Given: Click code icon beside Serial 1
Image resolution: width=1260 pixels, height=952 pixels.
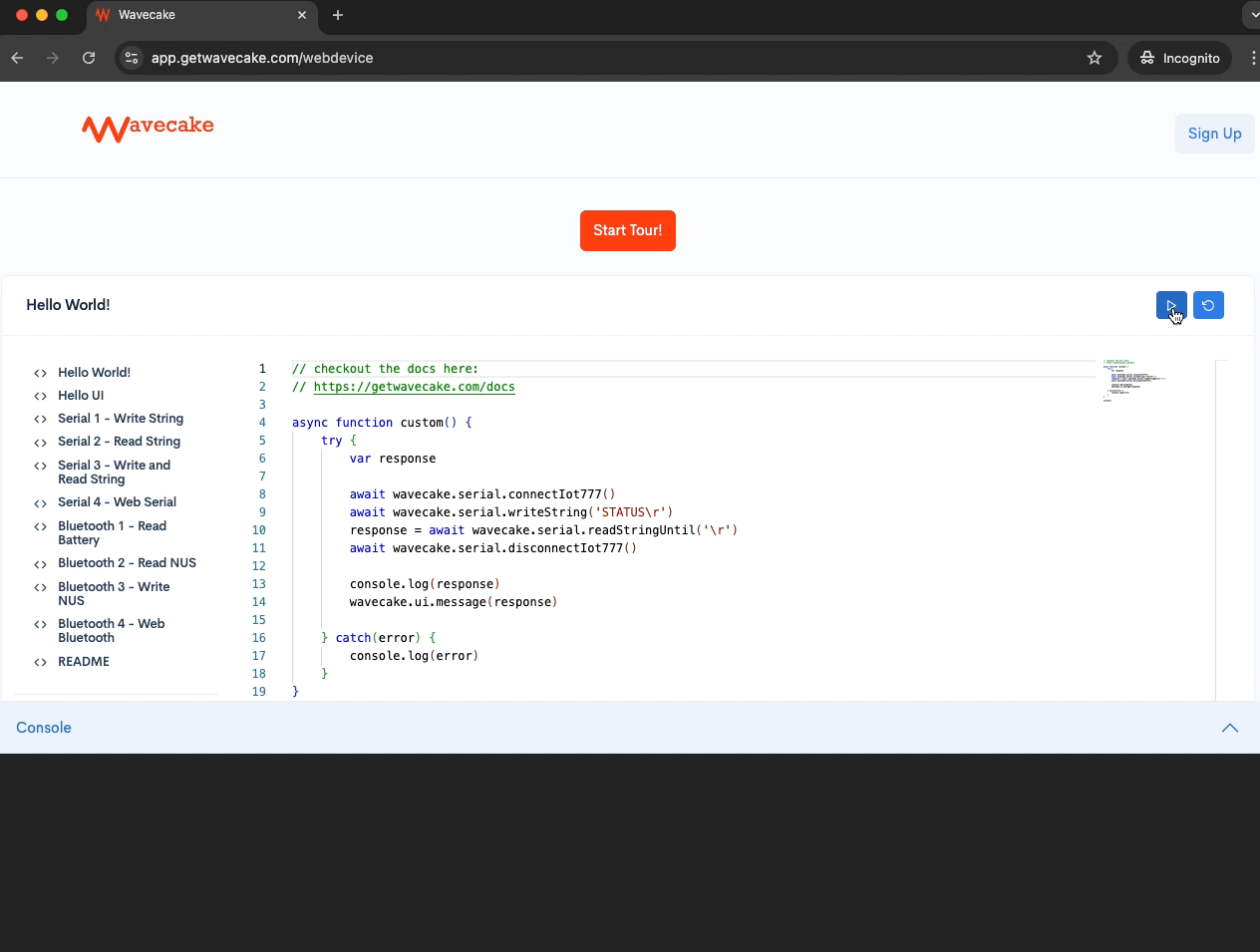Looking at the screenshot, I should pos(40,419).
